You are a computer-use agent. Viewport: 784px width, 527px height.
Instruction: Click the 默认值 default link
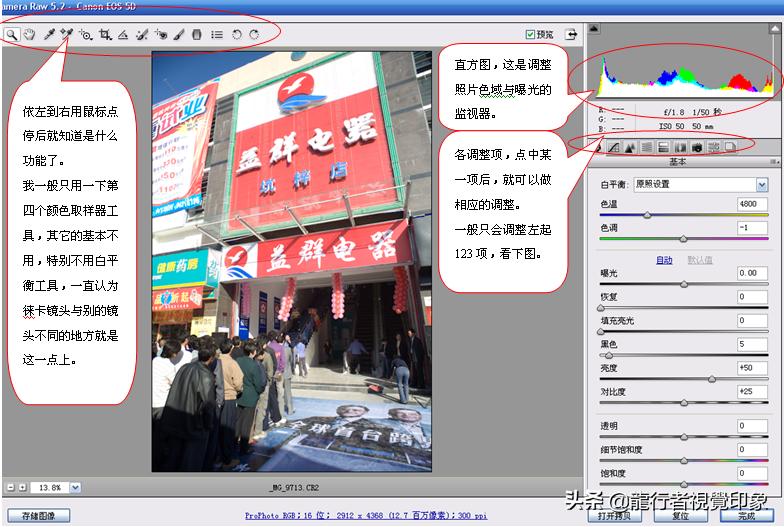[x=700, y=260]
